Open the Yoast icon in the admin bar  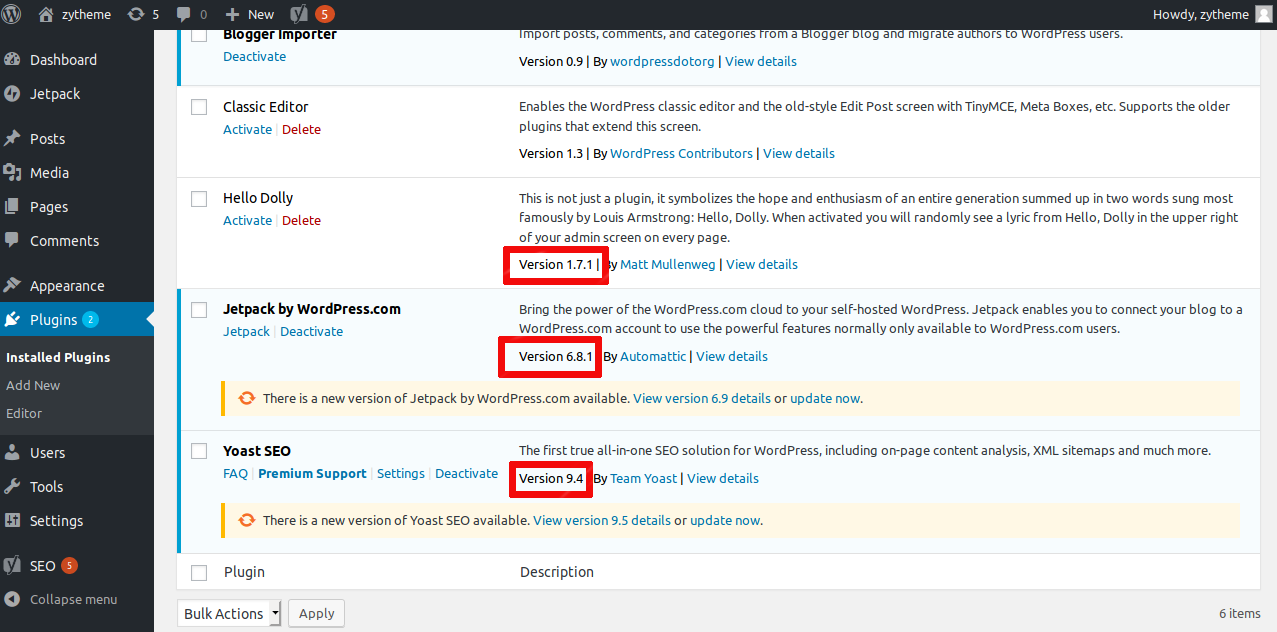[298, 14]
